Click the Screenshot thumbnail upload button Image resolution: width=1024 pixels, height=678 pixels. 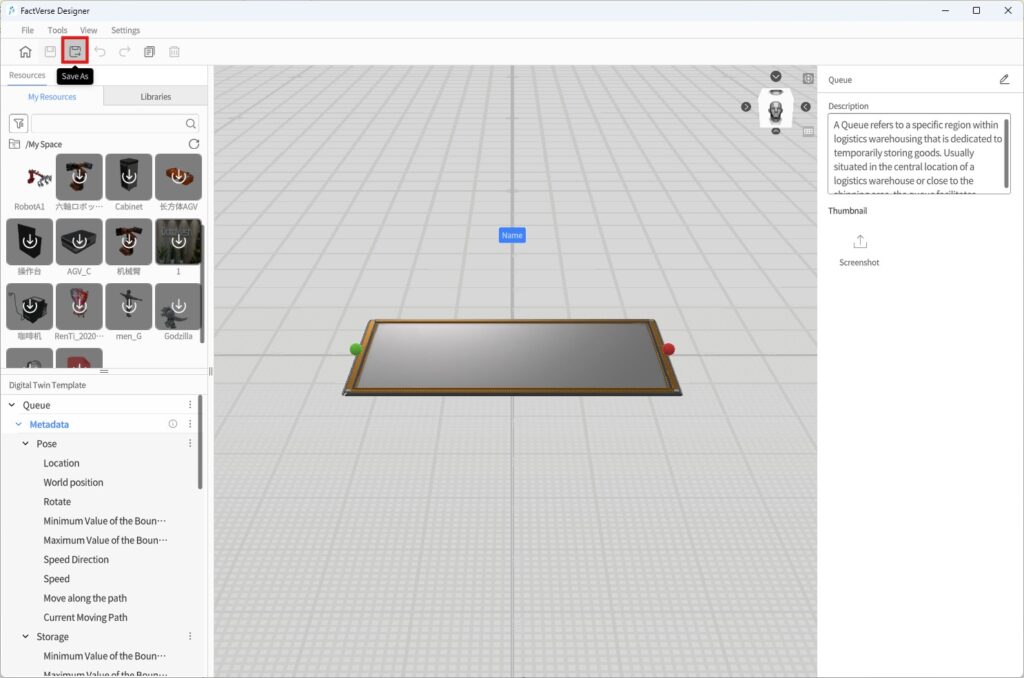pyautogui.click(x=859, y=243)
